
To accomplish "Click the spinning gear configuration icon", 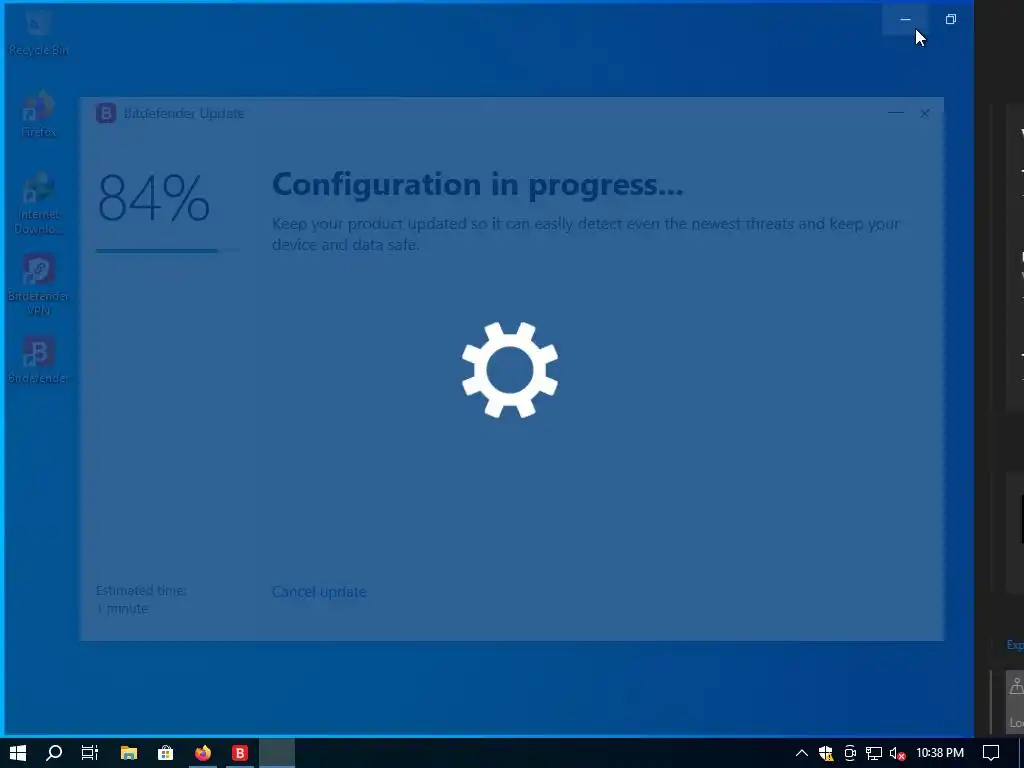I will (x=509, y=369).
